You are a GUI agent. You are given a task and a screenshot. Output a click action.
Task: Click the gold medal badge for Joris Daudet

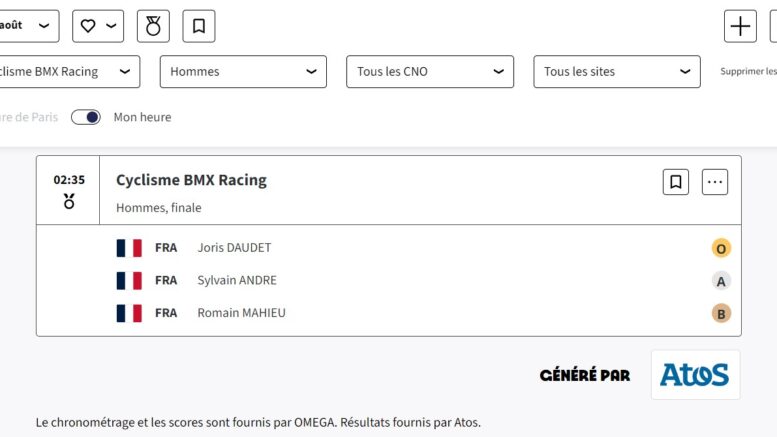721,248
